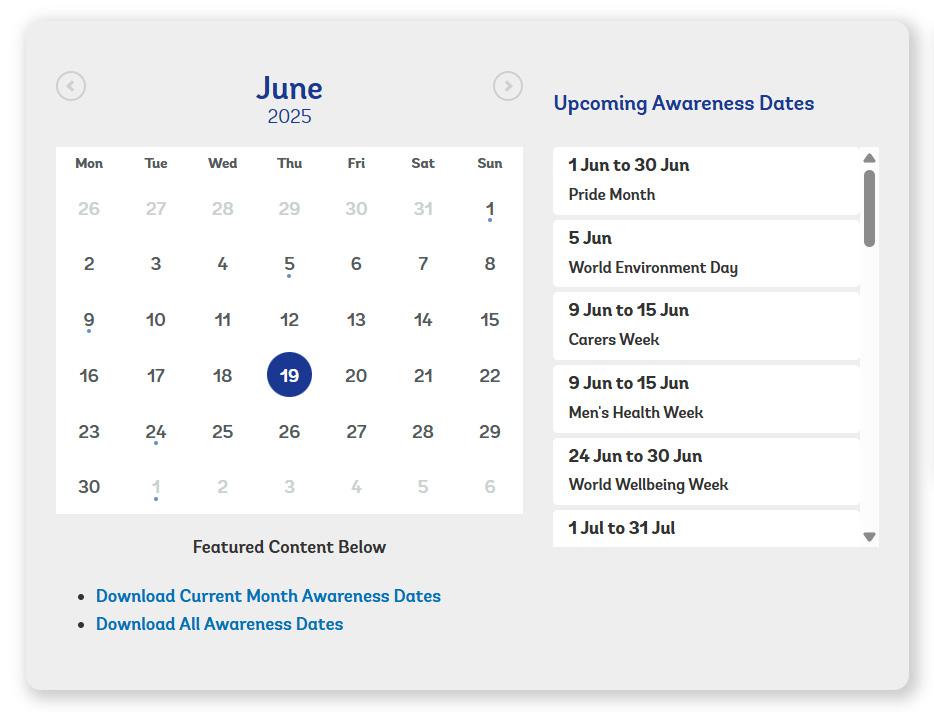Viewport: 934px width, 712px height.
Task: Select 25 June on the calendar
Action: 223,432
